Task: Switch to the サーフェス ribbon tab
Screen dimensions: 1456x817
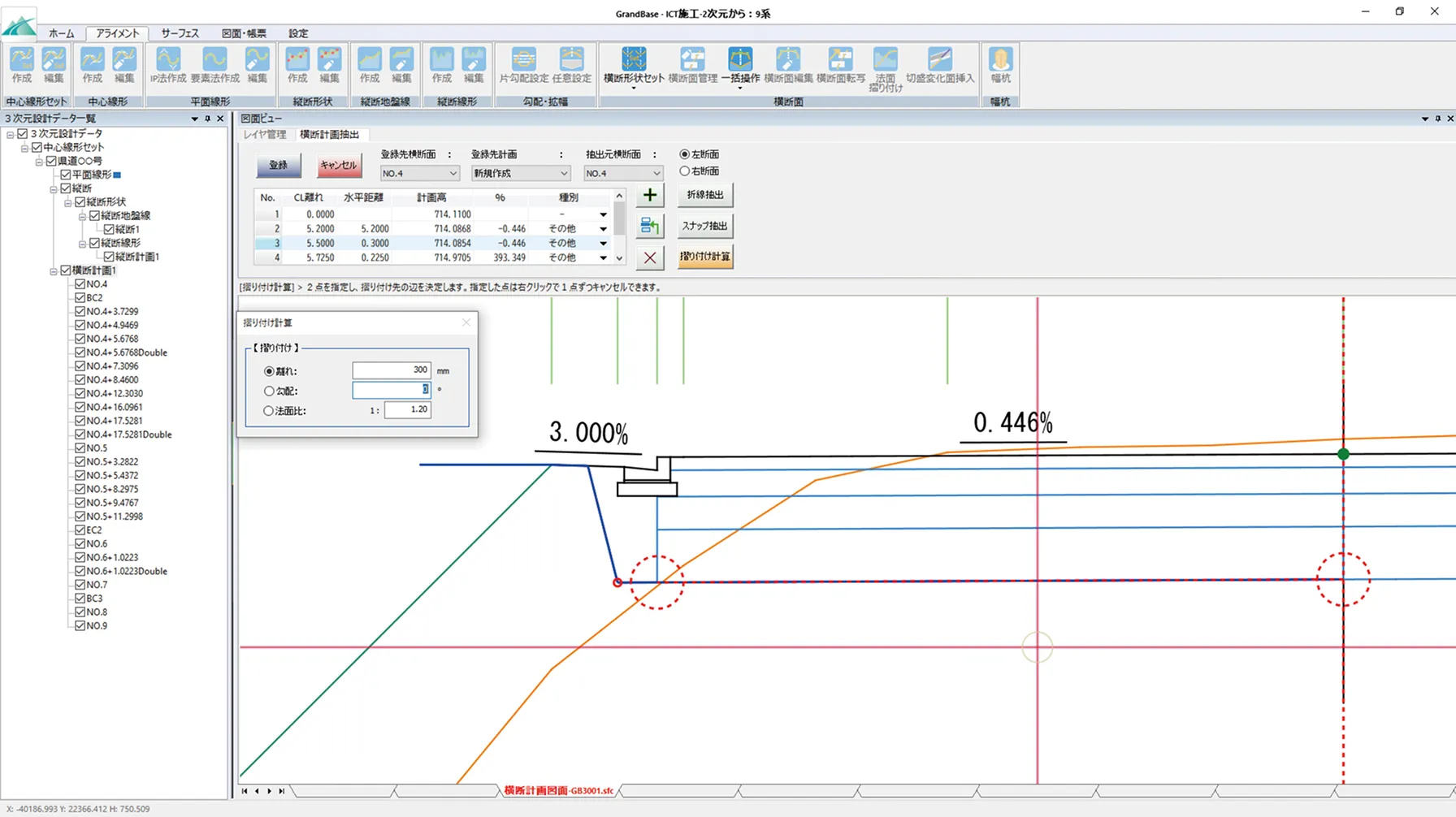Action: pyautogui.click(x=180, y=33)
